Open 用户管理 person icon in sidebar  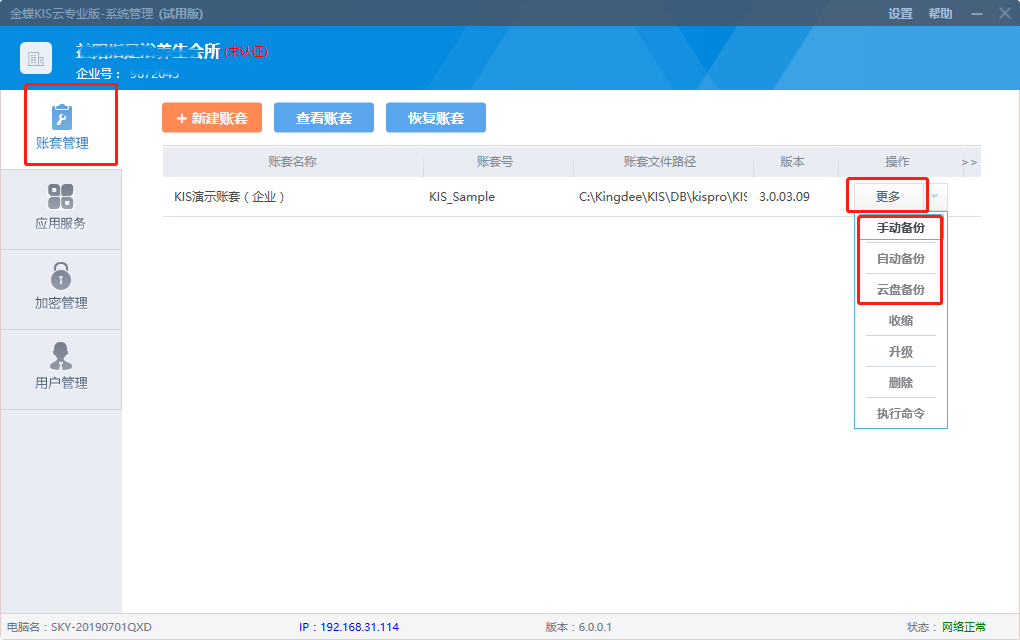point(60,356)
